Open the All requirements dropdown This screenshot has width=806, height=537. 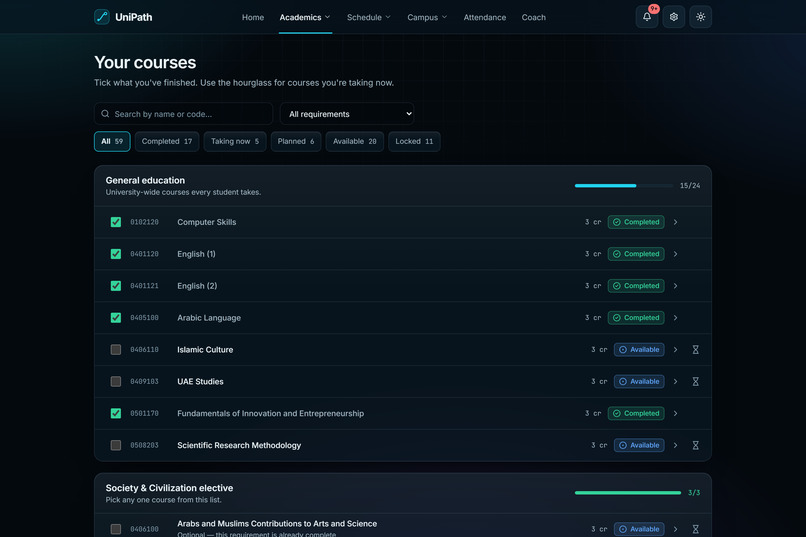pyautogui.click(x=347, y=114)
